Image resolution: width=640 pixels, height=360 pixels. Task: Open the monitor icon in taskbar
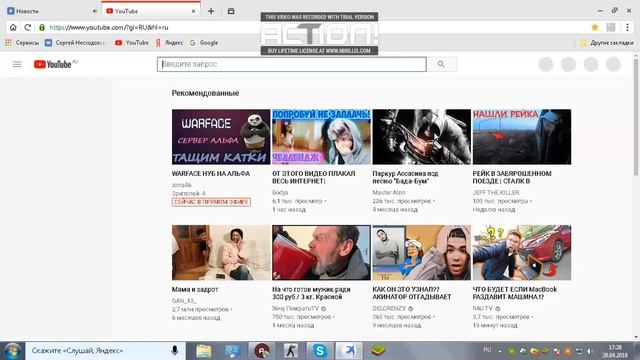pyautogui.click(x=233, y=351)
